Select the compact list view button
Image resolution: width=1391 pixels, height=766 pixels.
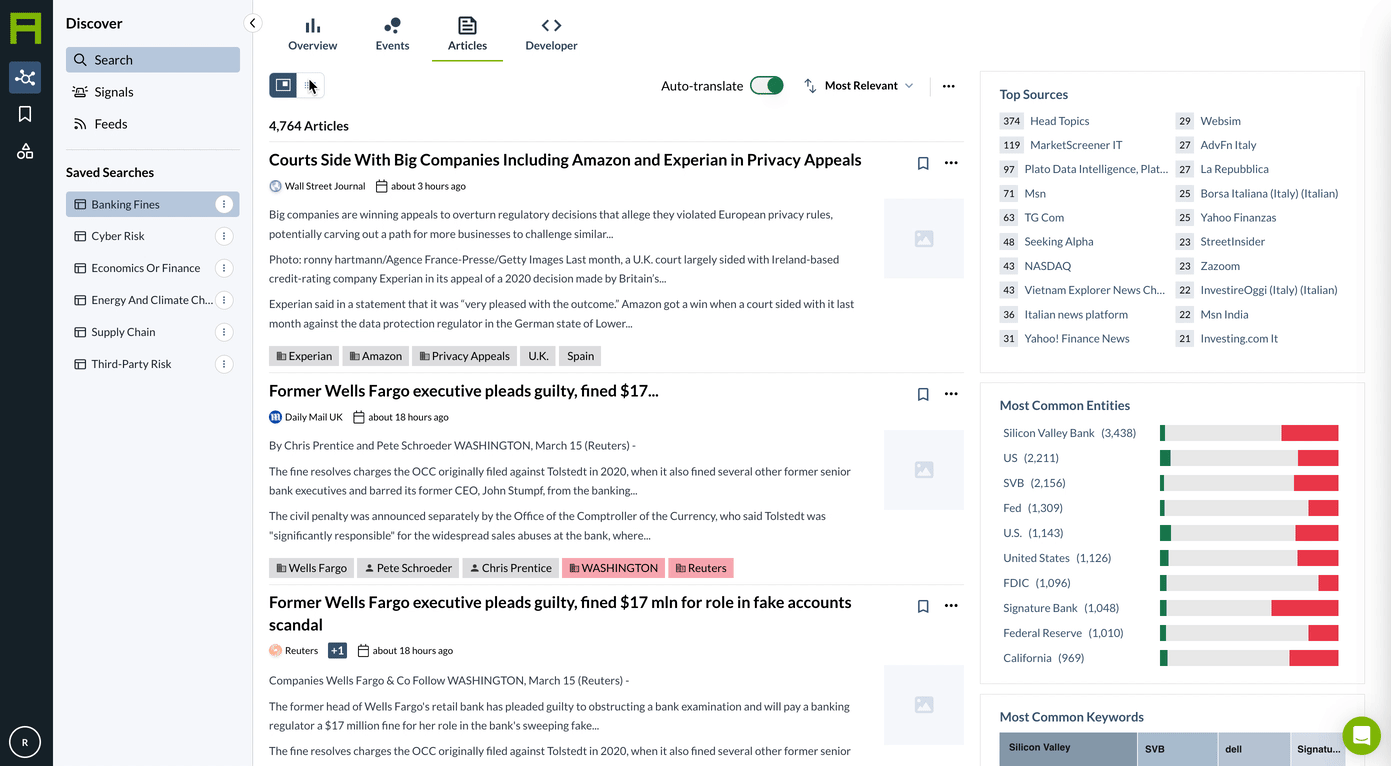point(311,85)
